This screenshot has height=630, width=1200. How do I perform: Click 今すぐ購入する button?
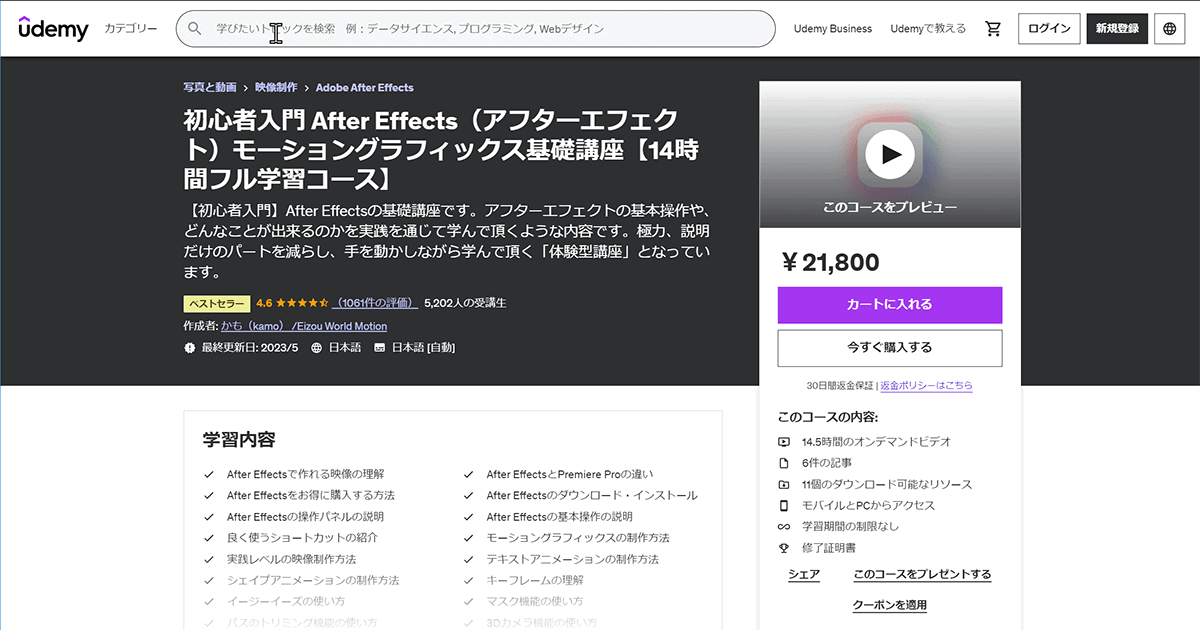click(890, 348)
